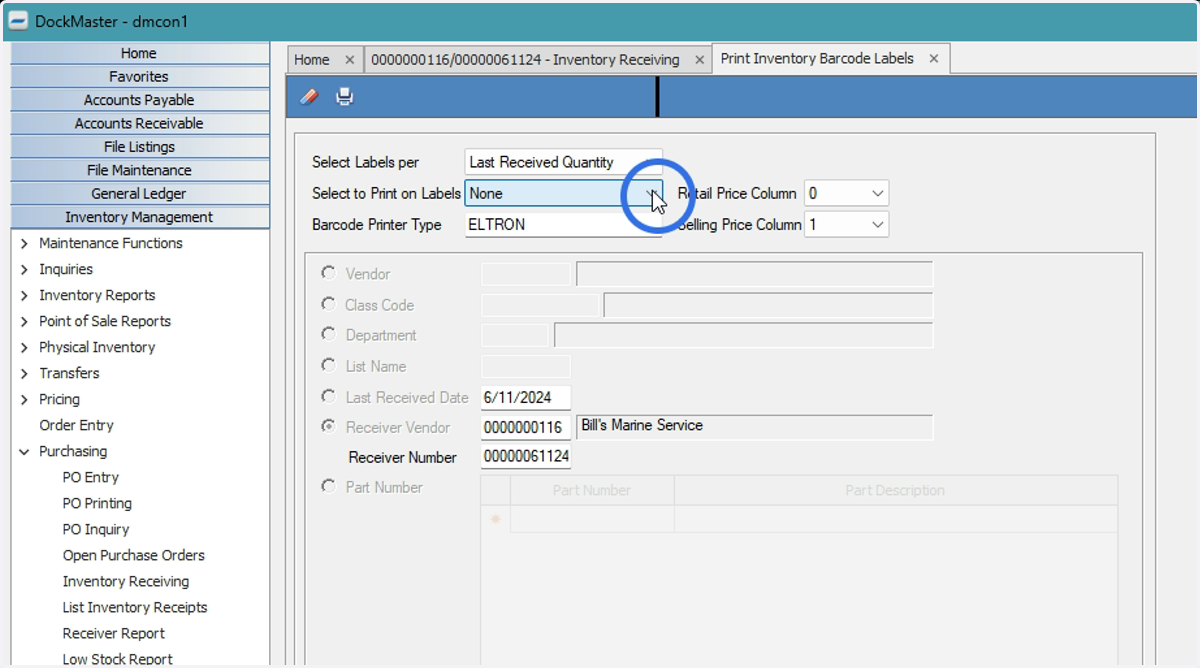Open PO Entry under Purchasing

(x=90, y=477)
